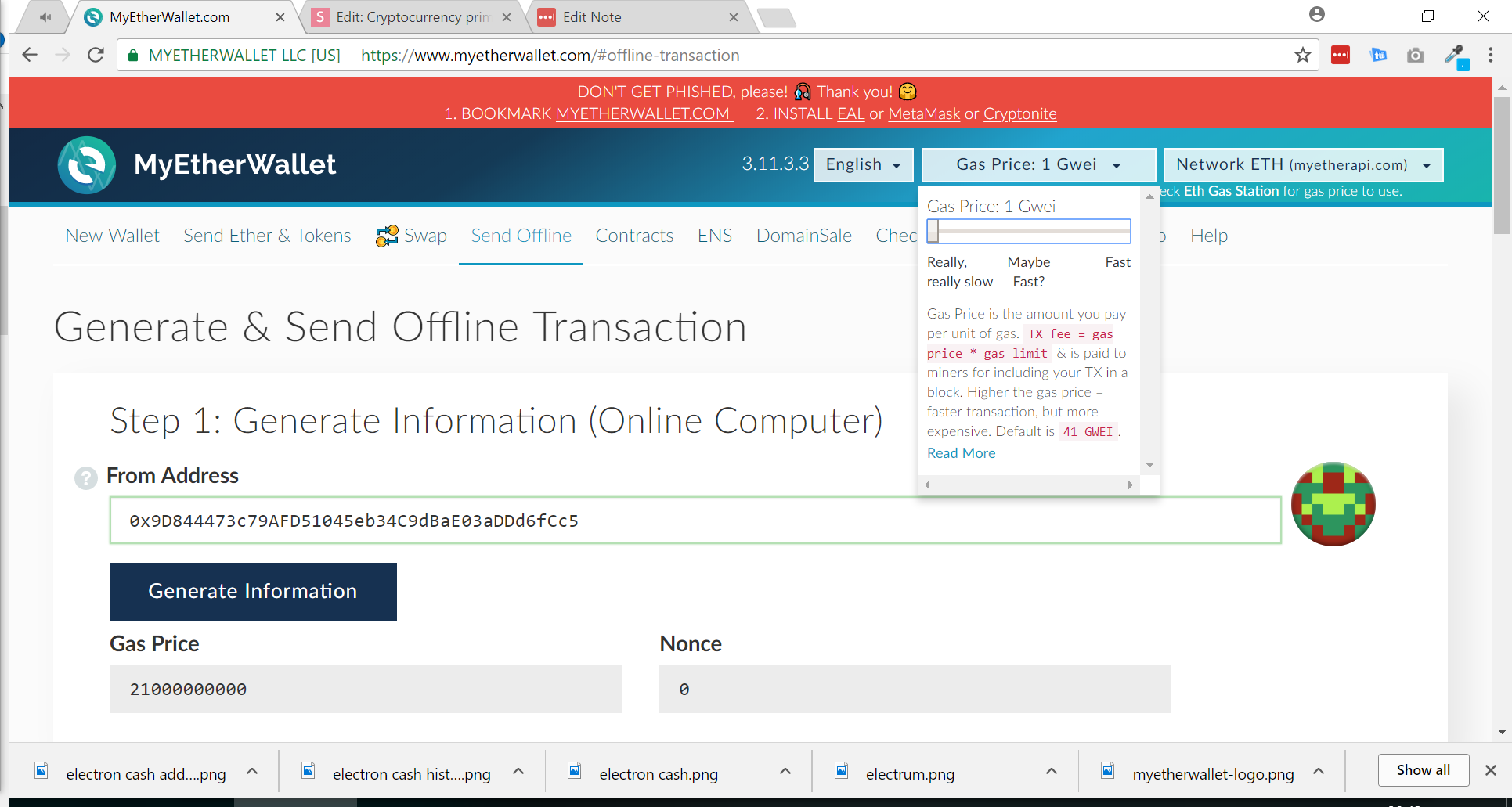Open the red password manager extension icon
1512x807 pixels.
pyautogui.click(x=1341, y=55)
